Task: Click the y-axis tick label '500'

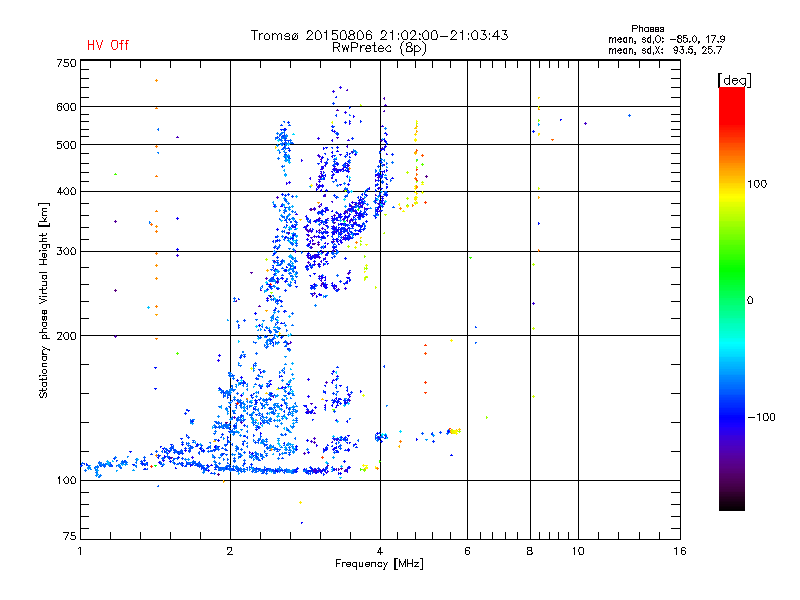Action: [66, 145]
